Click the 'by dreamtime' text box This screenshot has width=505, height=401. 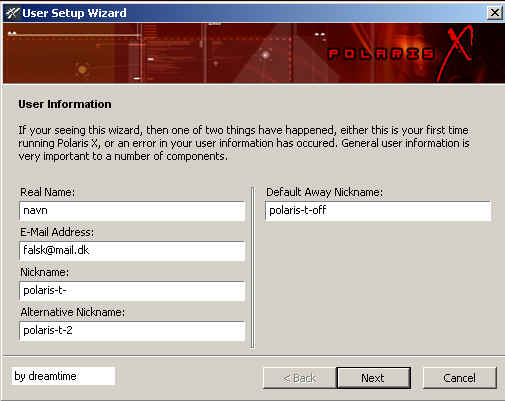(x=63, y=376)
